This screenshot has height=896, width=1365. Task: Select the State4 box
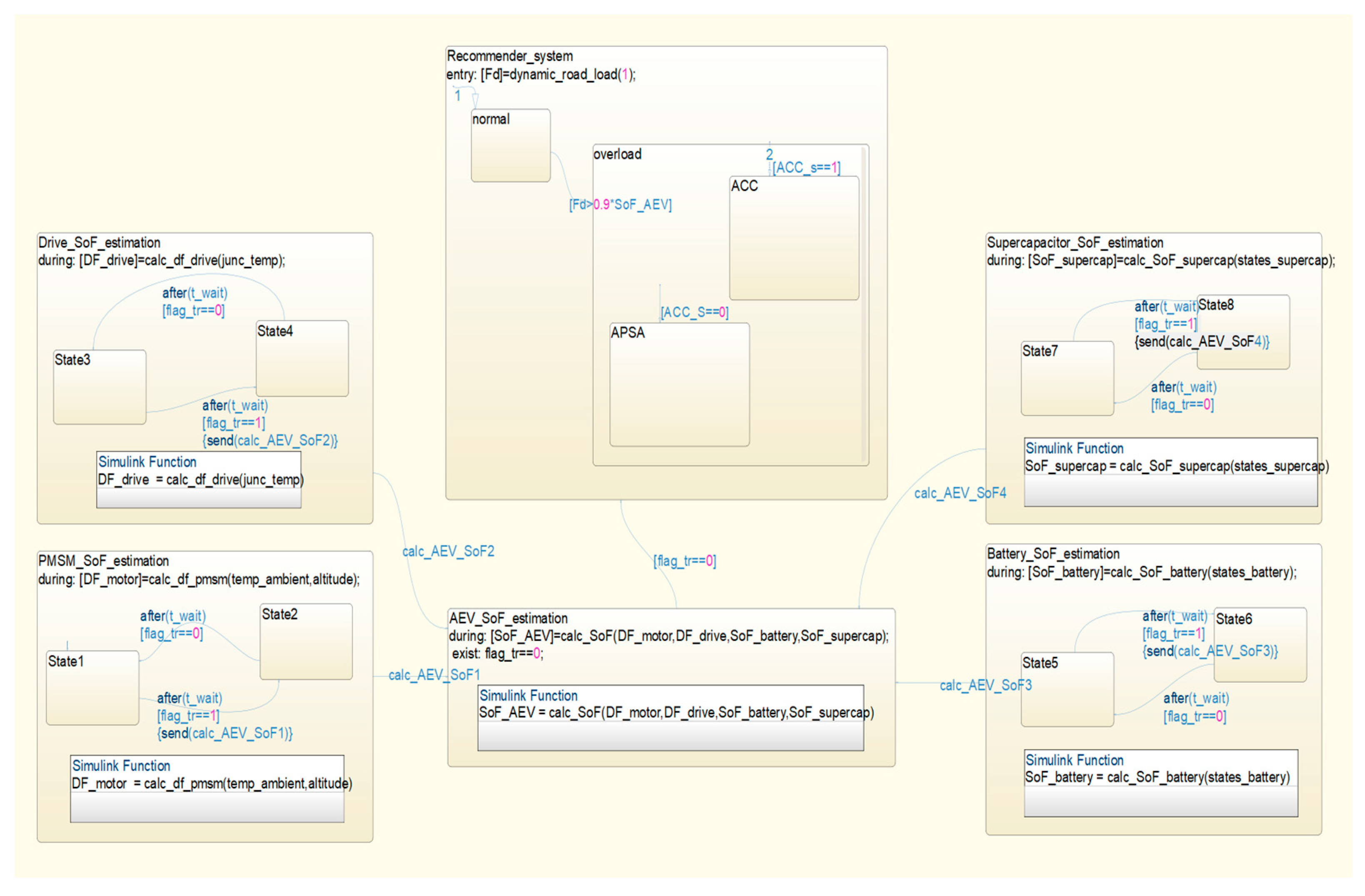click(x=302, y=359)
